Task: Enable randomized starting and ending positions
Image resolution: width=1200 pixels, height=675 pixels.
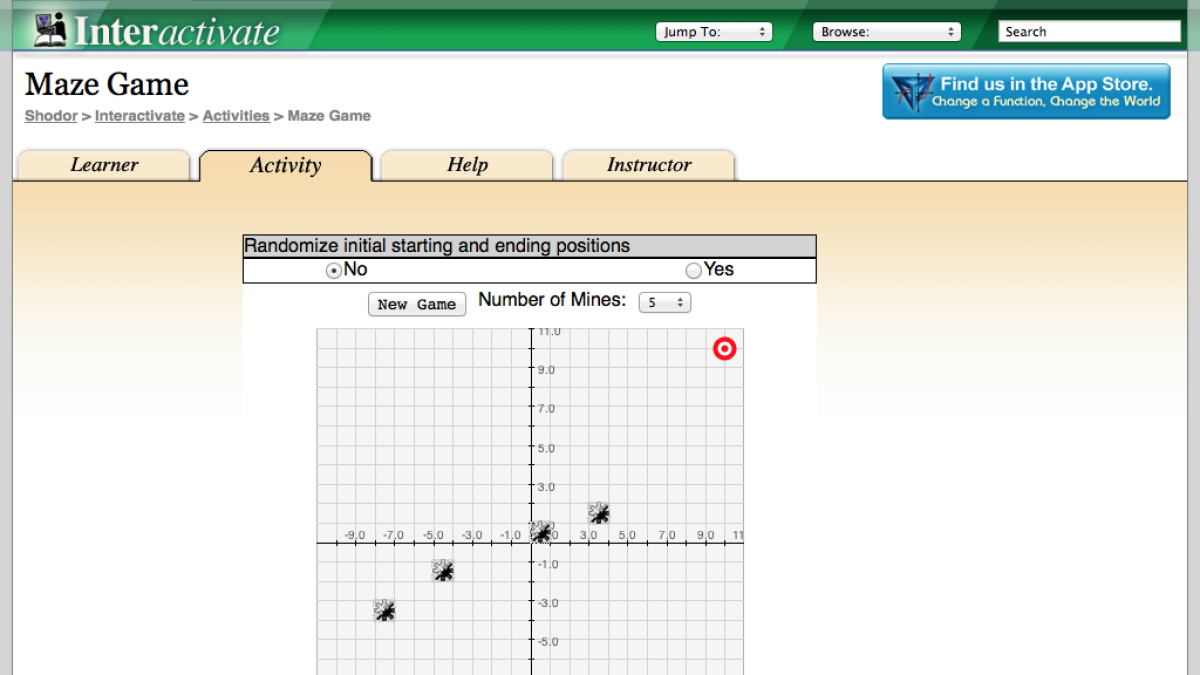Action: (x=694, y=269)
